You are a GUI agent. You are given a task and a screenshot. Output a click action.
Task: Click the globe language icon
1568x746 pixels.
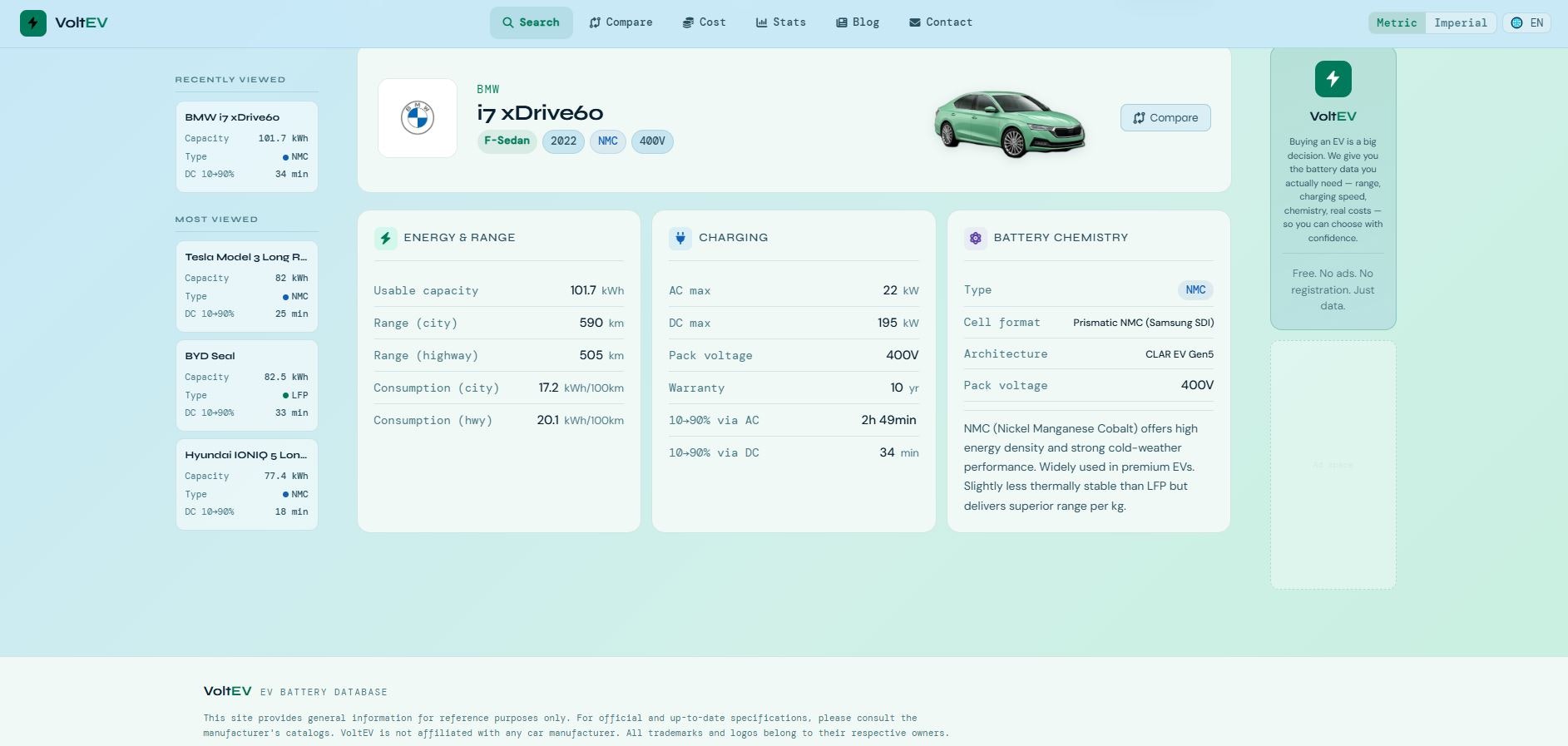point(1516,23)
